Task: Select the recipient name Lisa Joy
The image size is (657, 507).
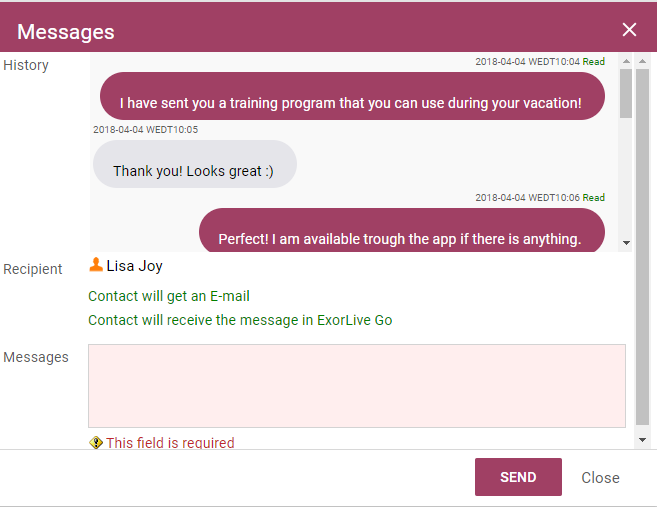Action: coord(135,266)
